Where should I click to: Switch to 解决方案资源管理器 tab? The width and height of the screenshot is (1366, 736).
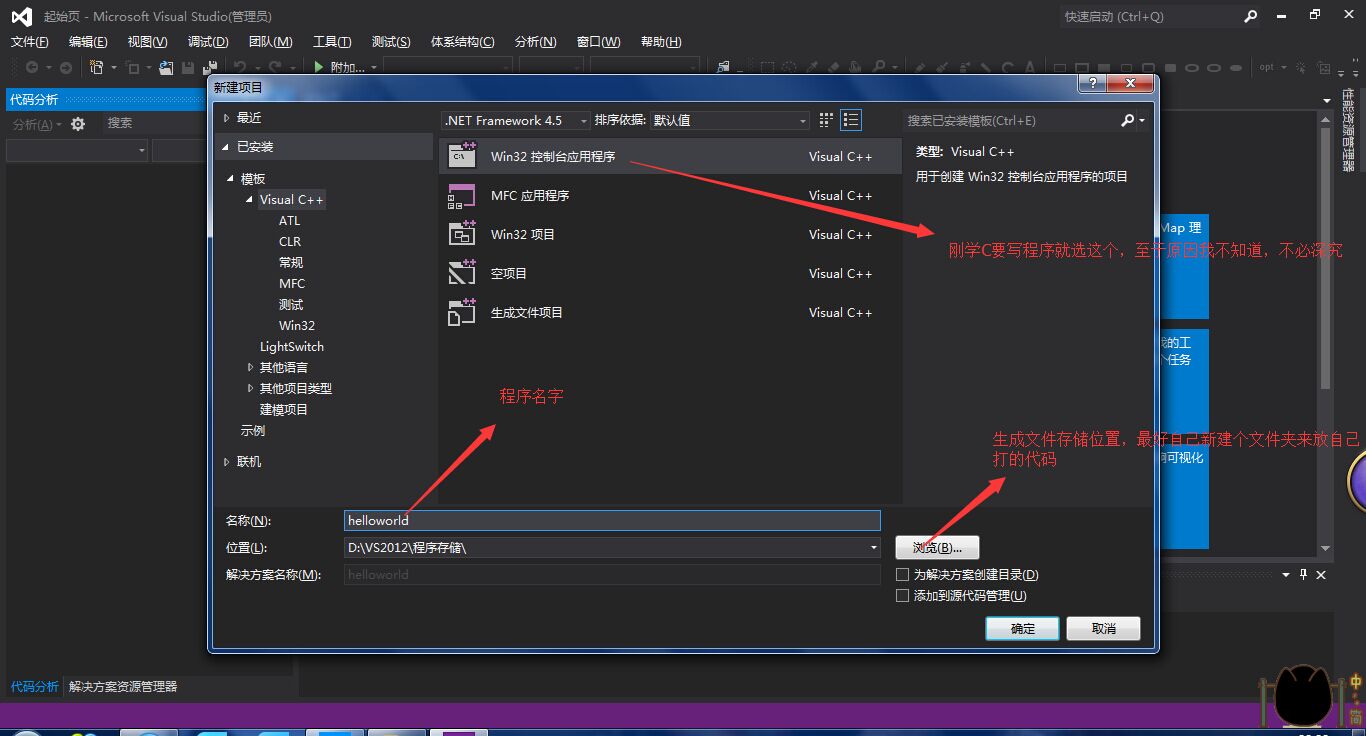click(x=122, y=687)
